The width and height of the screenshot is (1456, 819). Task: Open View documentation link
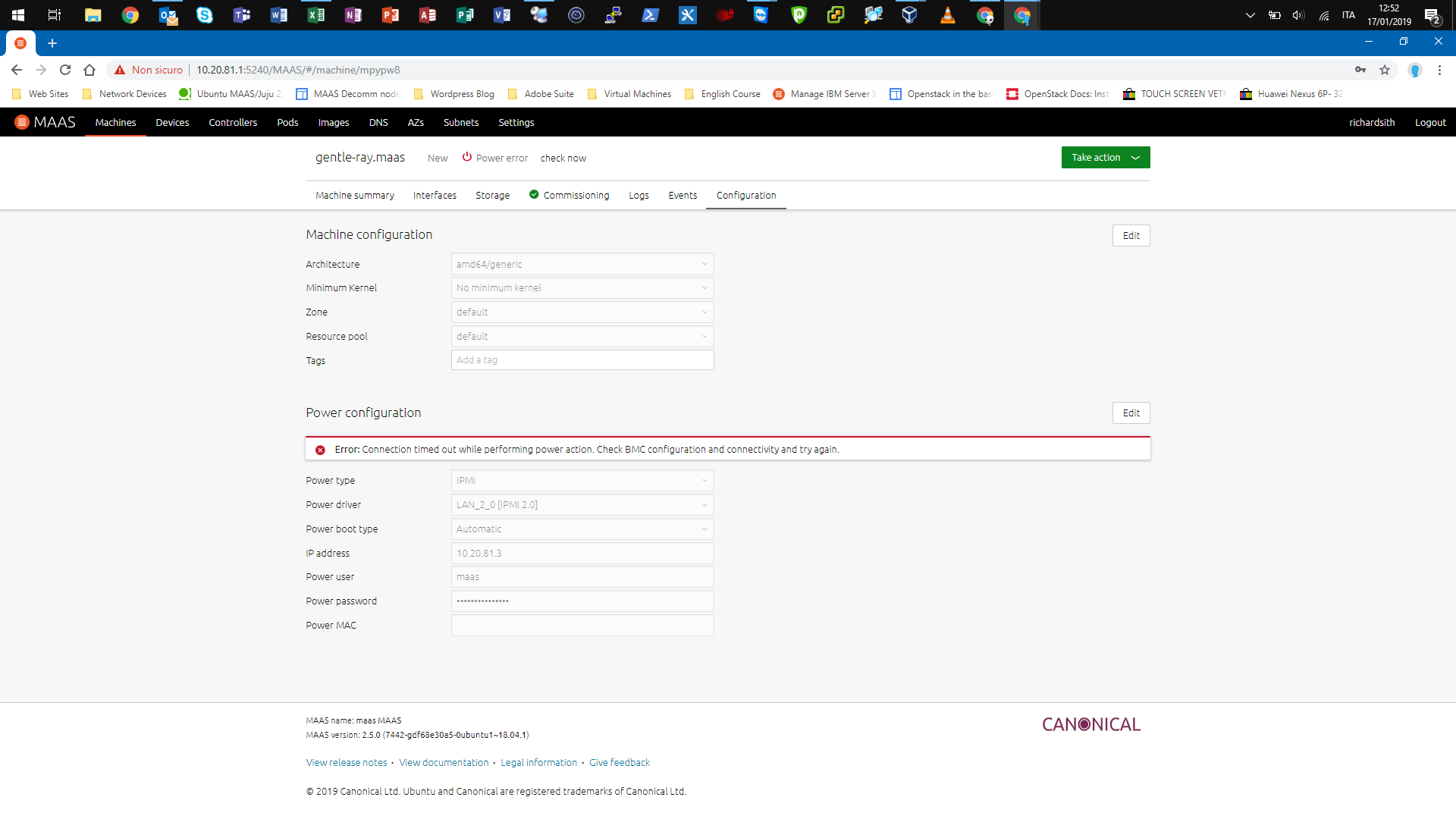point(444,763)
